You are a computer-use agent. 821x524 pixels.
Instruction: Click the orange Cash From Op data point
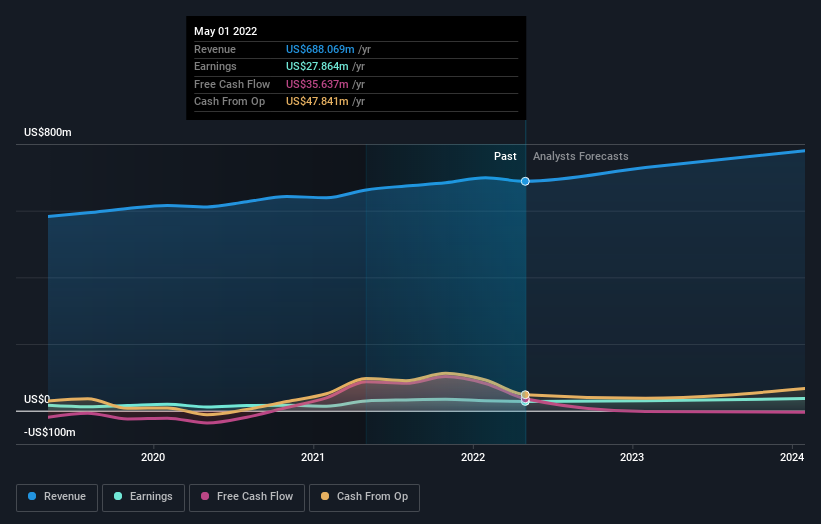tap(525, 395)
